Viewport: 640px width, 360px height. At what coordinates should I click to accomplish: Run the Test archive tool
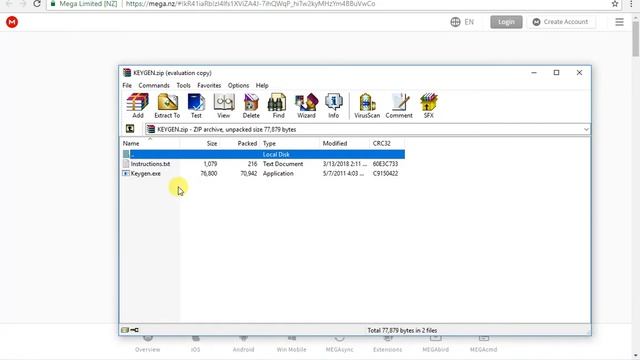pos(196,106)
